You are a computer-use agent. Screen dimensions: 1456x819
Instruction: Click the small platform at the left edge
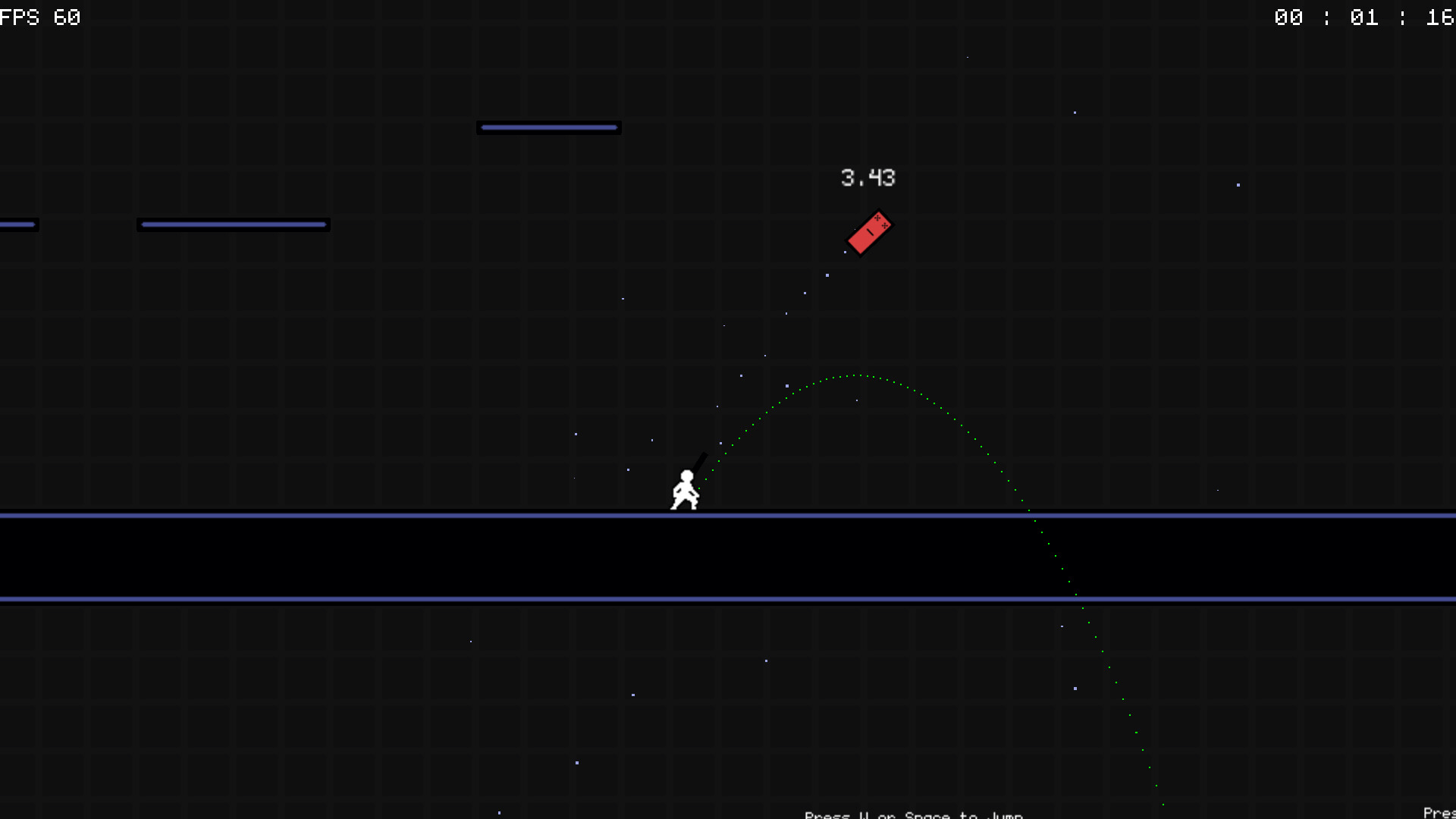click(17, 224)
